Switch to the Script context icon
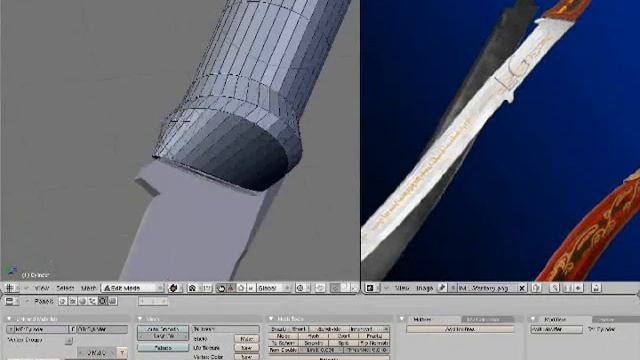Viewport: 640px width, 360px height. [x=73, y=301]
